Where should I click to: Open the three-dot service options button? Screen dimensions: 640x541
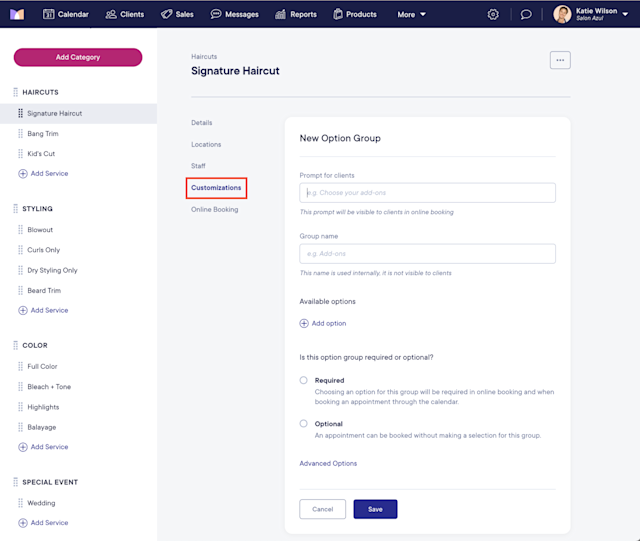point(560,60)
